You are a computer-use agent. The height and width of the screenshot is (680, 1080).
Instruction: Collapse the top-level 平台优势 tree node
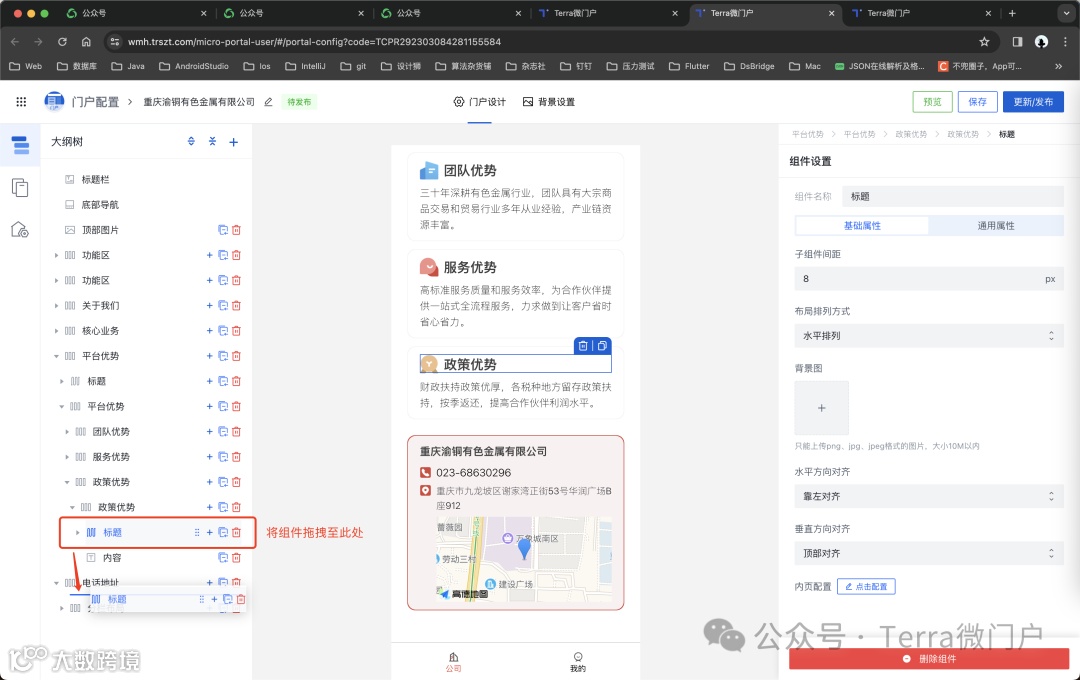tap(56, 356)
